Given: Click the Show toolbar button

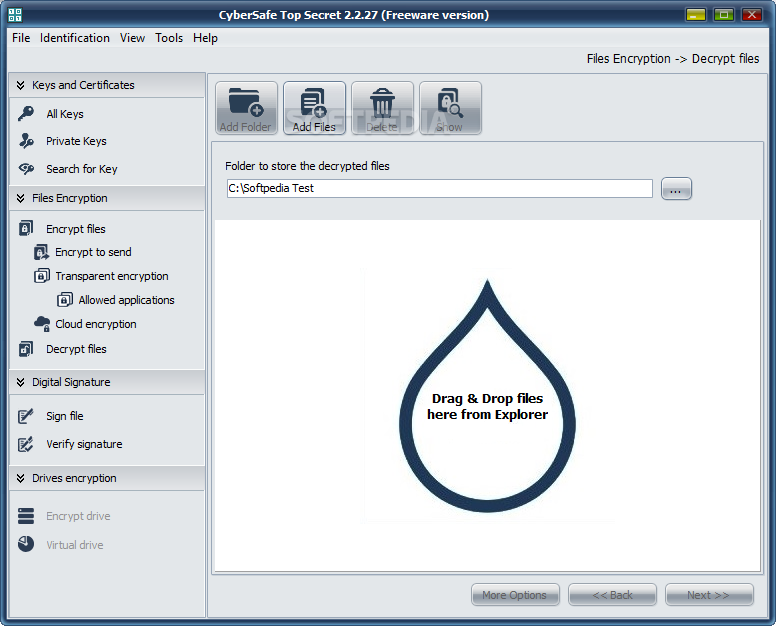Looking at the screenshot, I should pyautogui.click(x=450, y=108).
